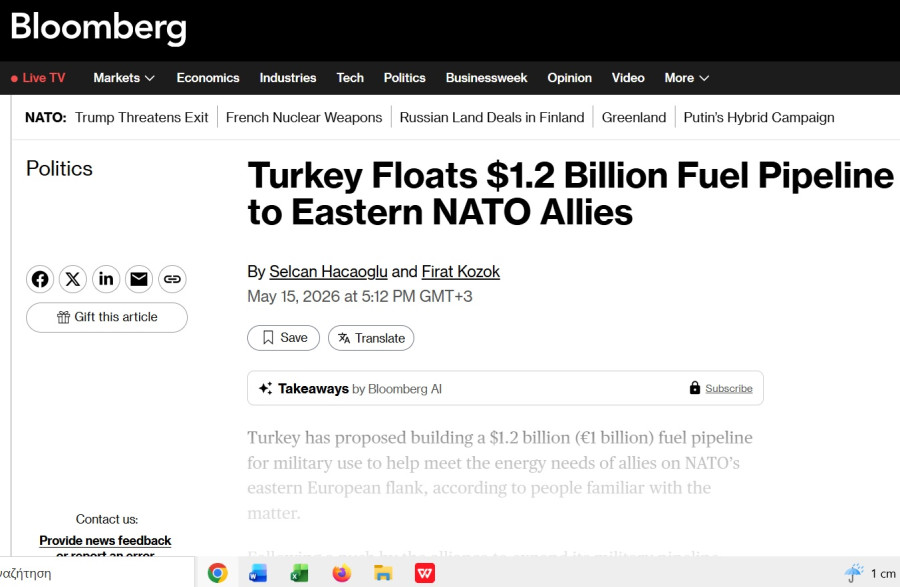This screenshot has height=587, width=900.
Task: Share article by email icon
Action: 139,279
